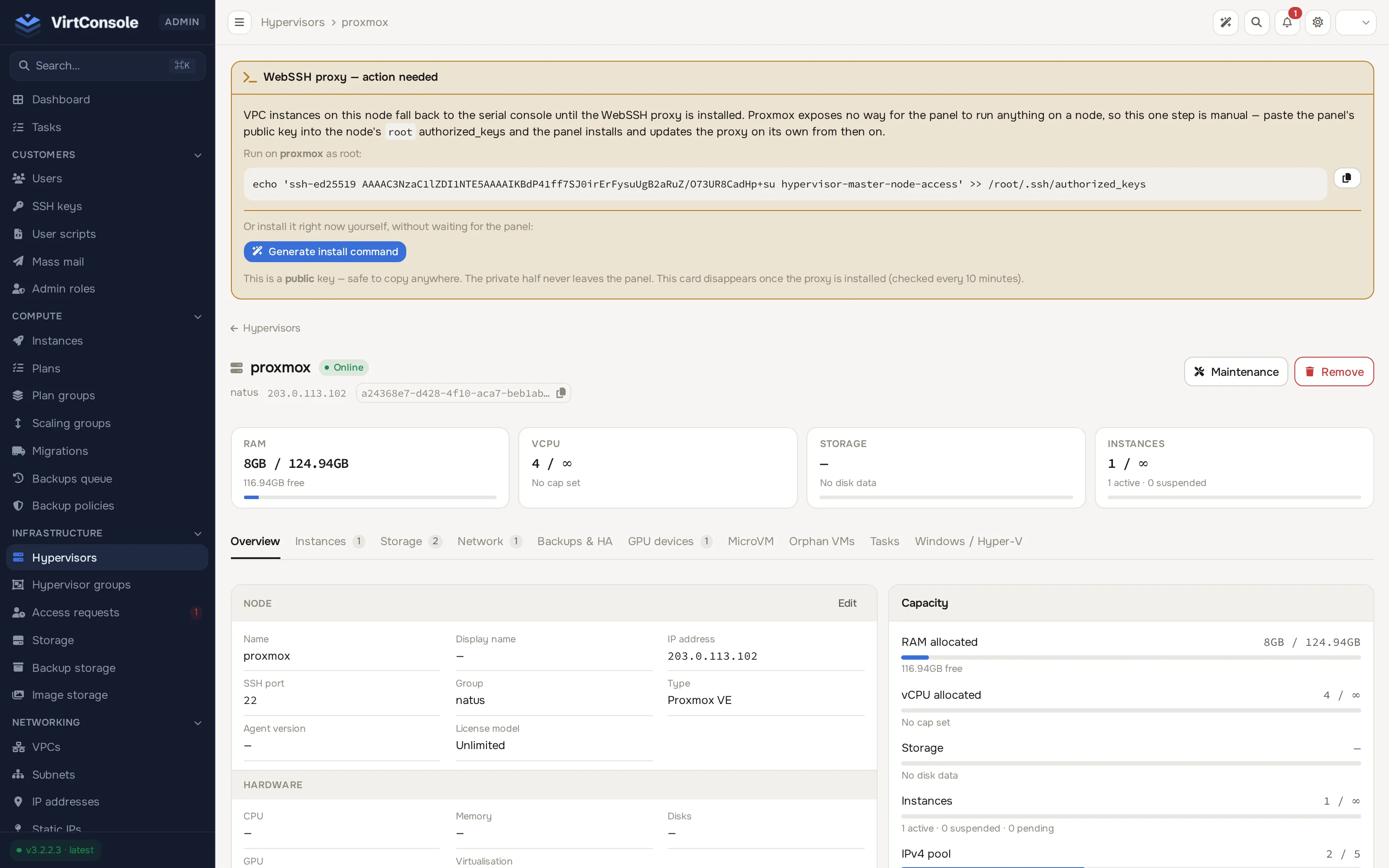Viewport: 1389px width, 868px height.
Task: Open Migrations in the sidebar
Action: click(107, 451)
